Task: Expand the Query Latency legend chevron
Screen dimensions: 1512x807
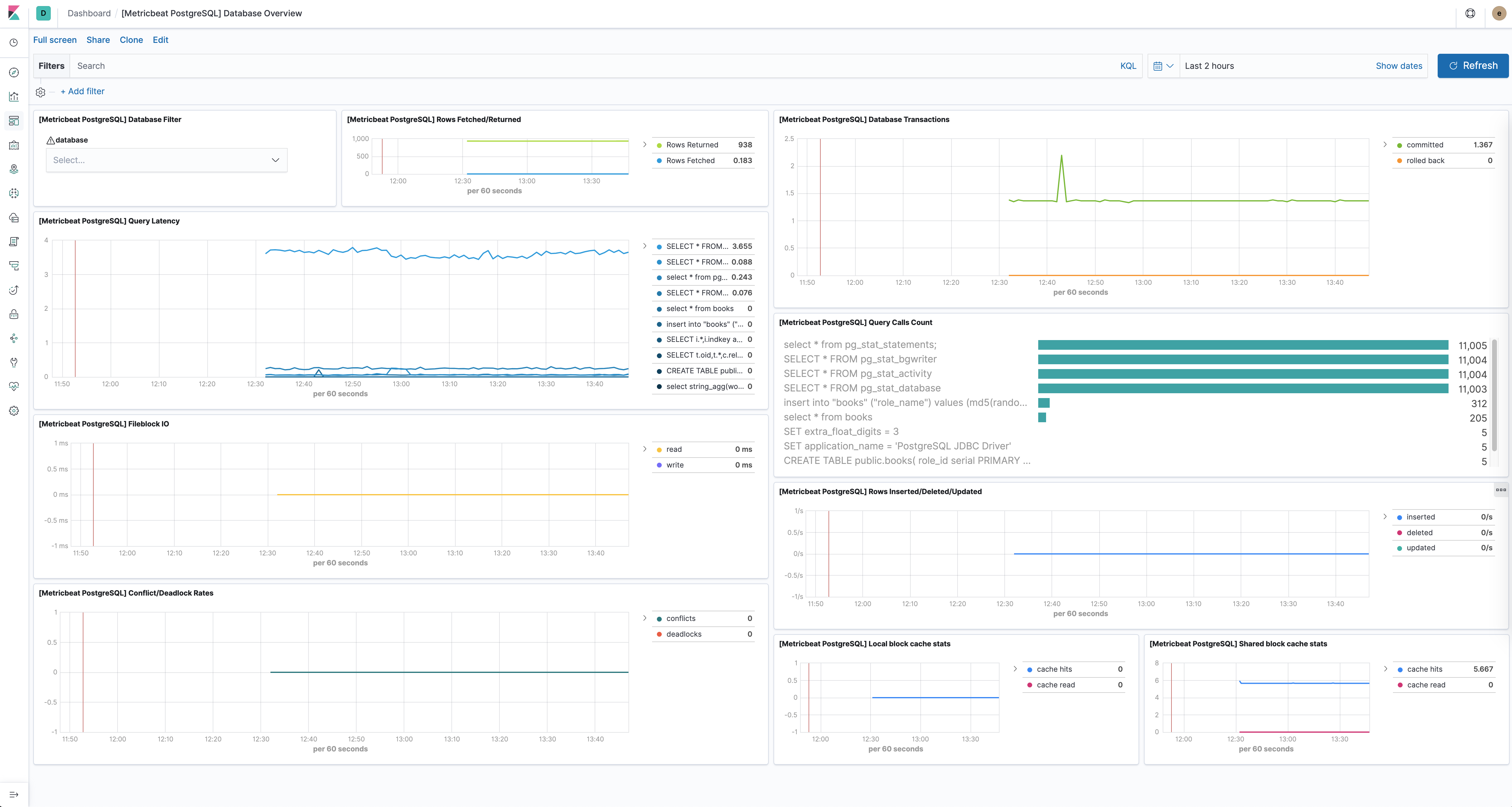Action: [x=645, y=246]
